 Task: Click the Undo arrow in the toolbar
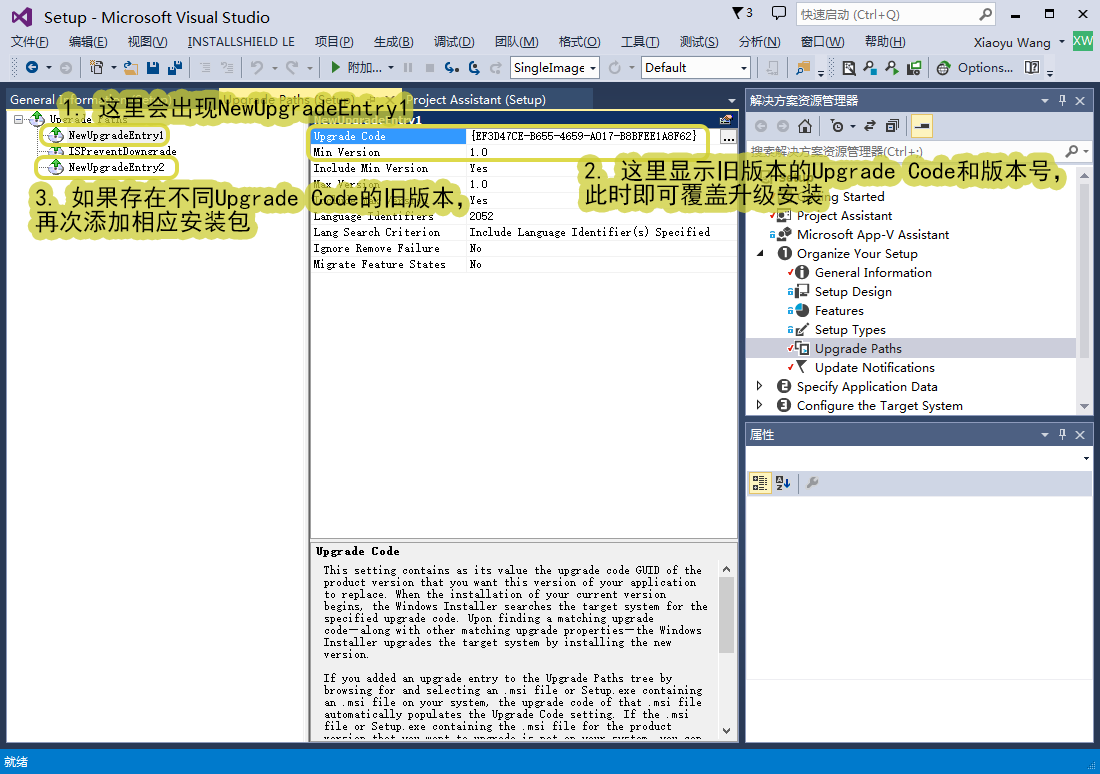click(257, 67)
